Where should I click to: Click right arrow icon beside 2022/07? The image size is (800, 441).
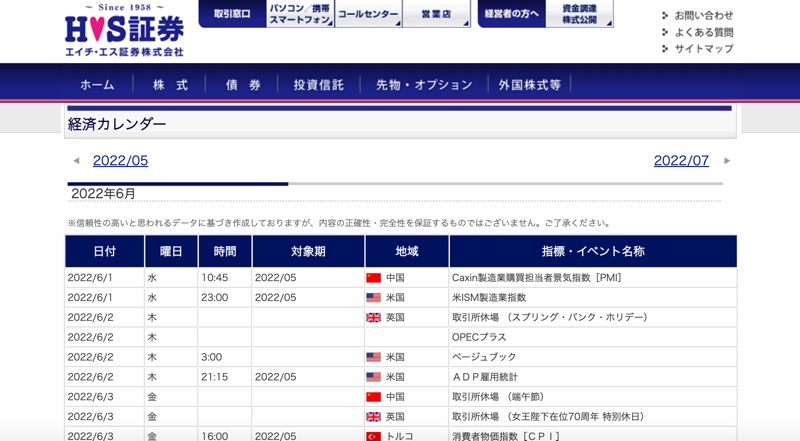tap(727, 161)
